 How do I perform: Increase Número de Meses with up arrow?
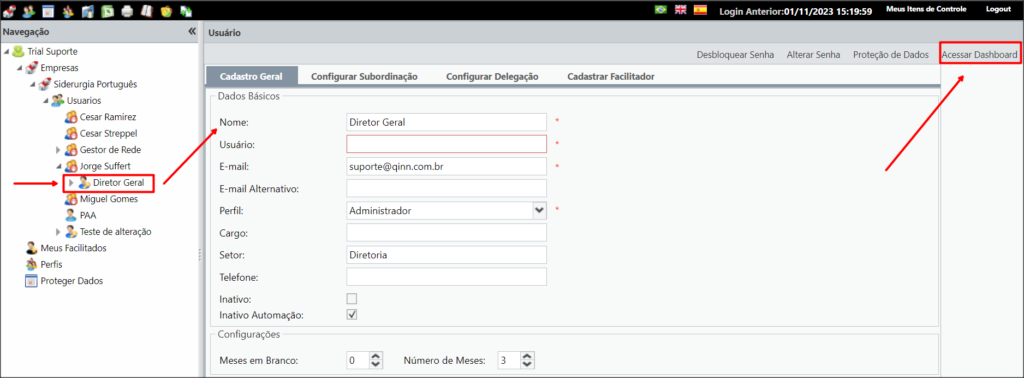click(x=528, y=356)
